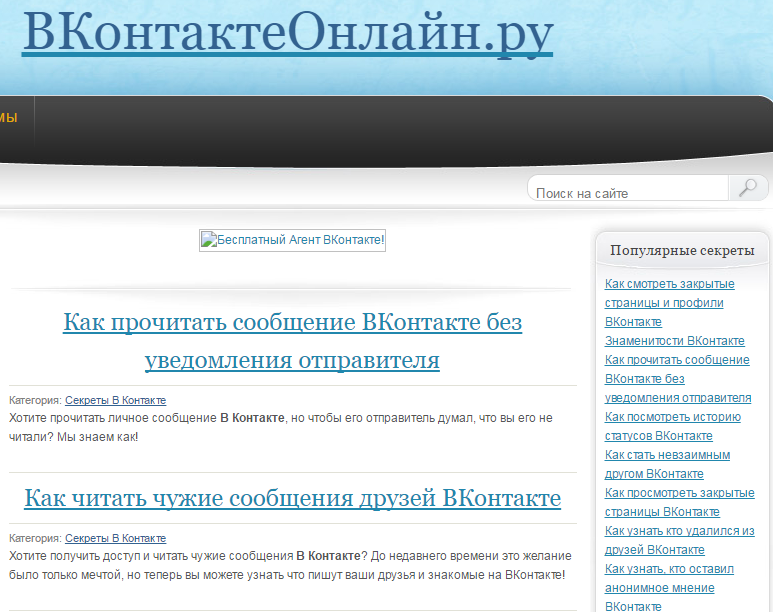Screen dimensions: 773x612
Task: Click 'Секреты В Контакте' category under first article
Action: (115, 400)
